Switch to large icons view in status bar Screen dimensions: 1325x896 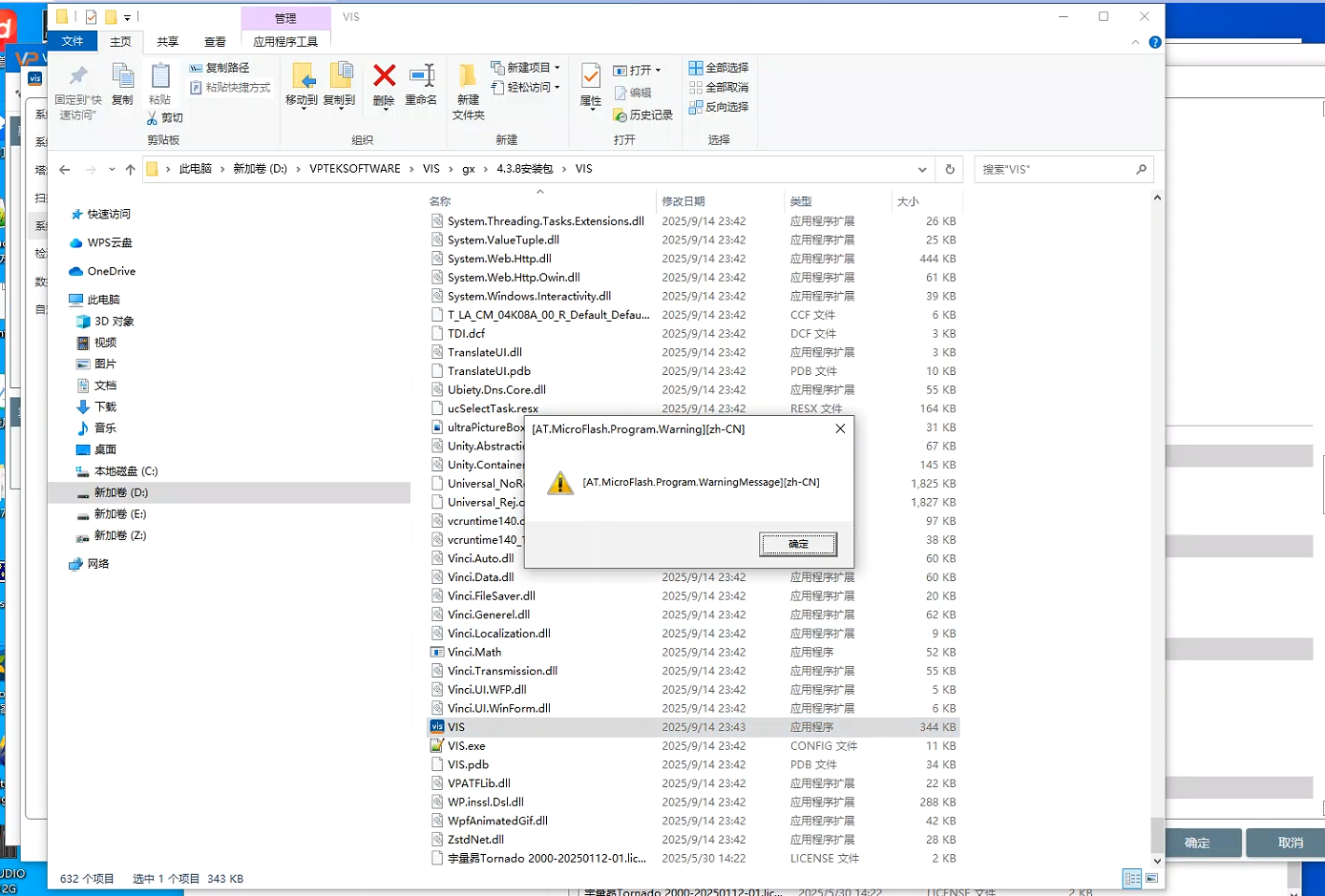pyautogui.click(x=1152, y=878)
